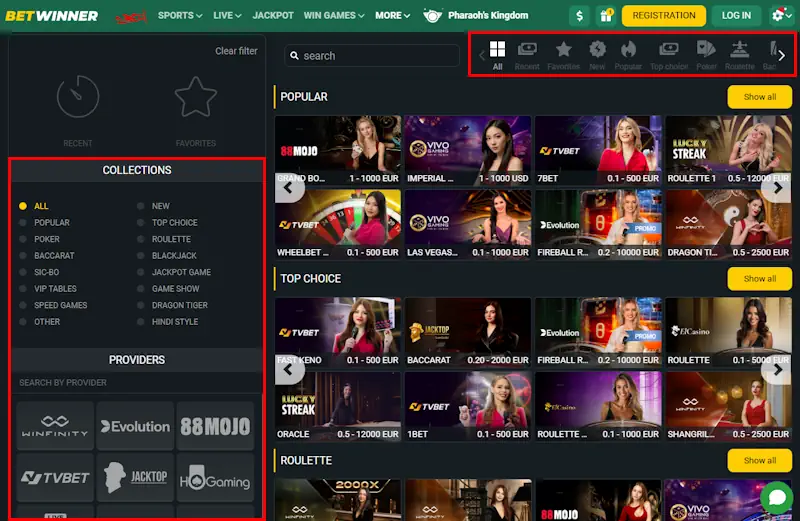Filter by Winfinity provider logo
The width and height of the screenshot is (800, 521).
(x=55, y=426)
